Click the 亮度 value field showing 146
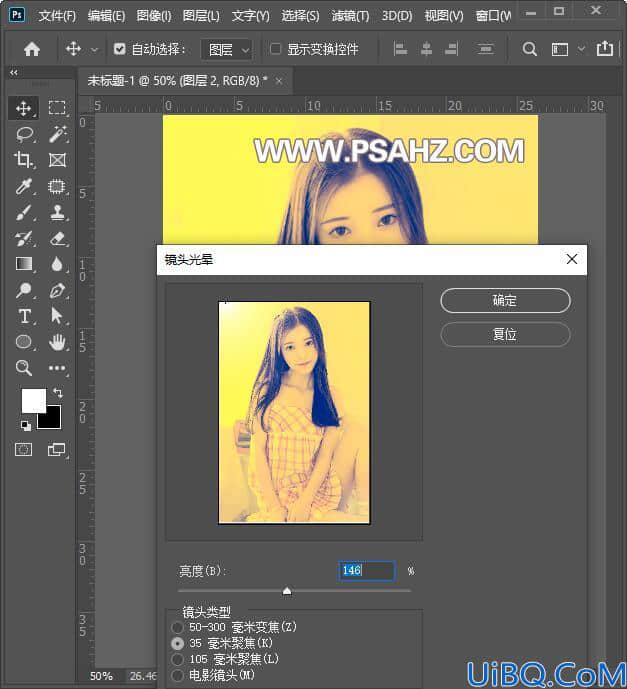The image size is (627, 689). (366, 571)
